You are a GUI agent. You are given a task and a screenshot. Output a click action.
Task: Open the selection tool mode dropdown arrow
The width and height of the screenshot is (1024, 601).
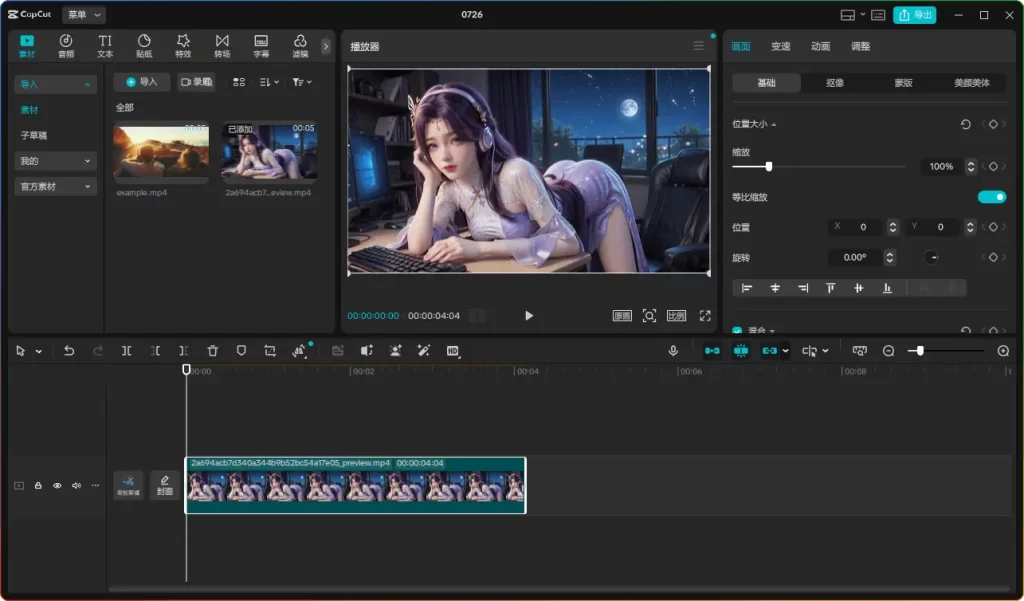(x=39, y=351)
